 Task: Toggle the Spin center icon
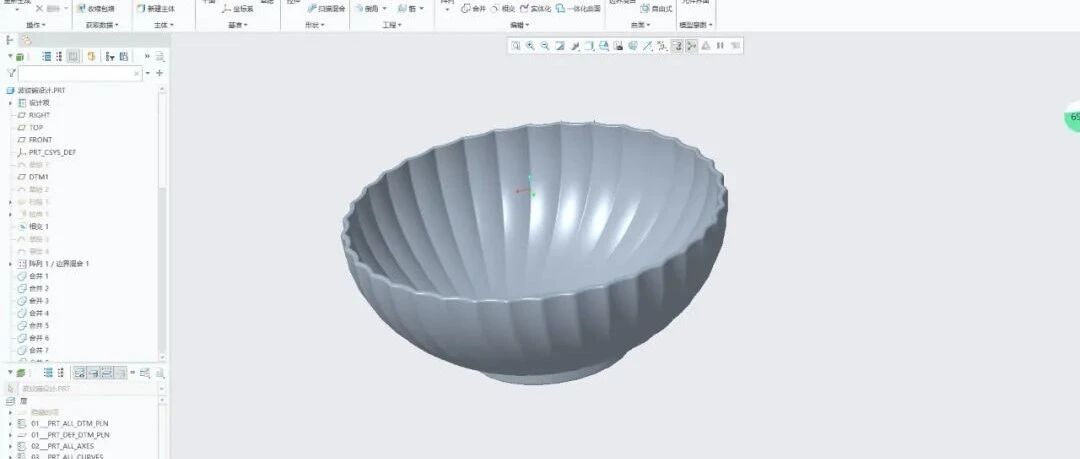(676, 45)
